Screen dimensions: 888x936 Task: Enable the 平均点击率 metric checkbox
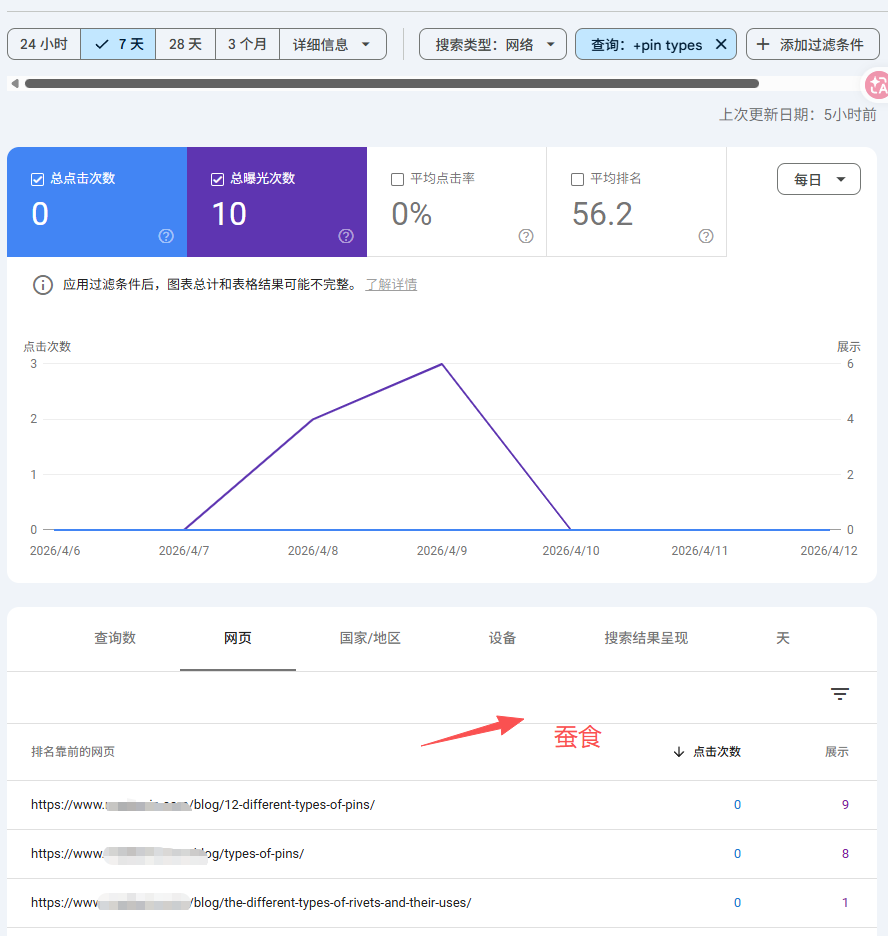[x=396, y=178]
